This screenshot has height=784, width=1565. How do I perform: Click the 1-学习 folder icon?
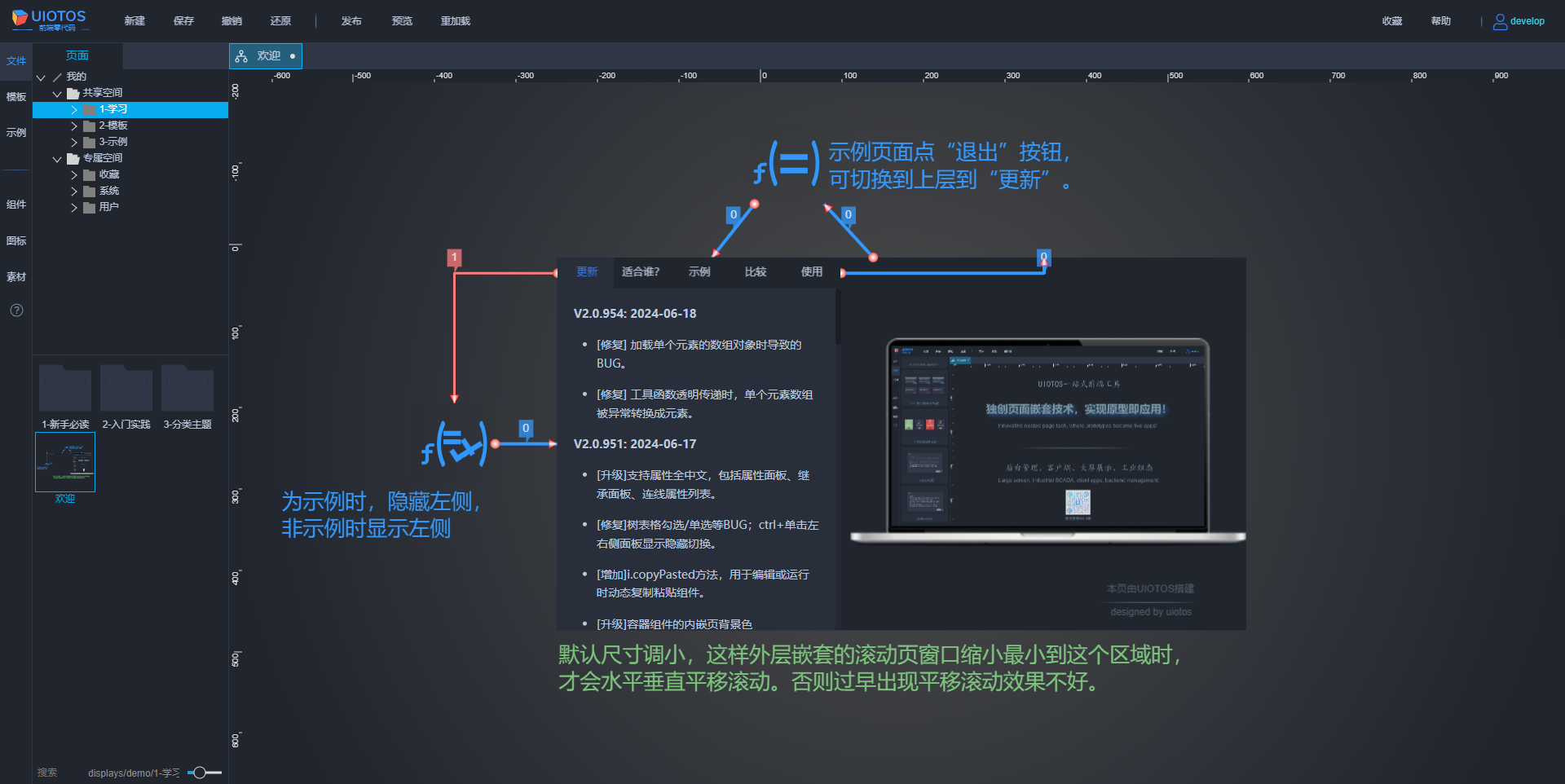coord(90,109)
